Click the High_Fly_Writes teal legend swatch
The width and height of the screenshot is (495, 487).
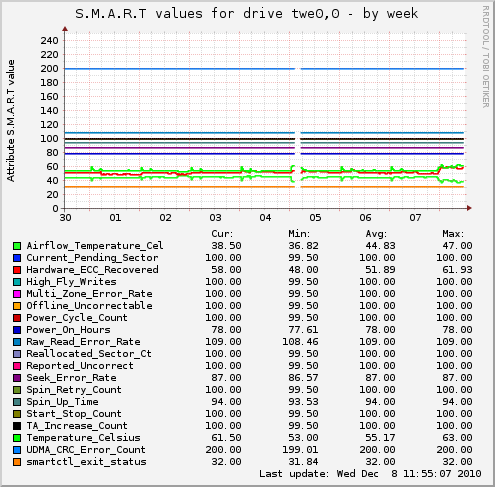coord(17,282)
